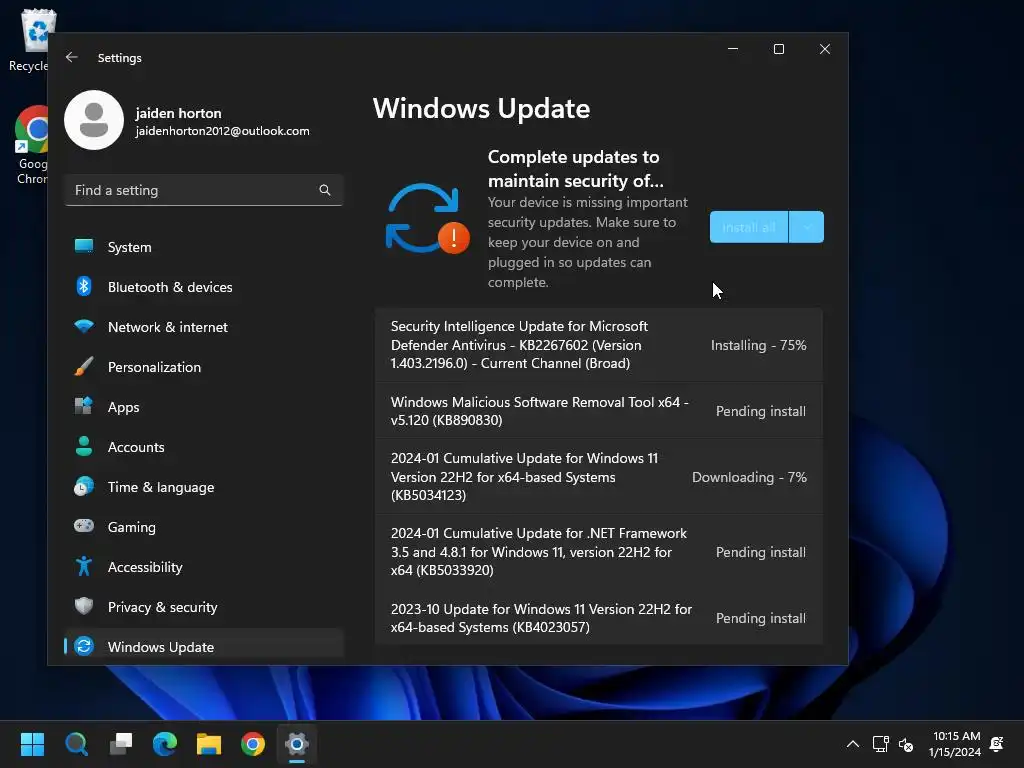Click the Privacy & security shield icon
Screen dimensions: 1024x768
coord(84,606)
